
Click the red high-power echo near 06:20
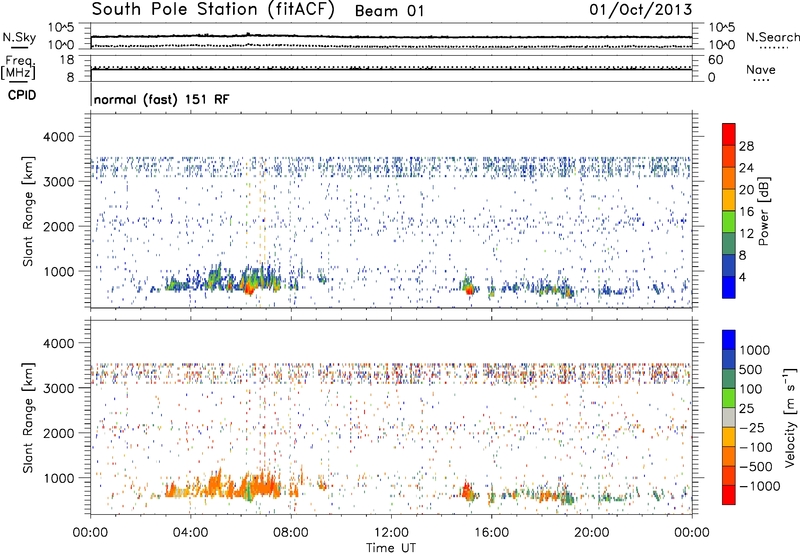pos(248,289)
